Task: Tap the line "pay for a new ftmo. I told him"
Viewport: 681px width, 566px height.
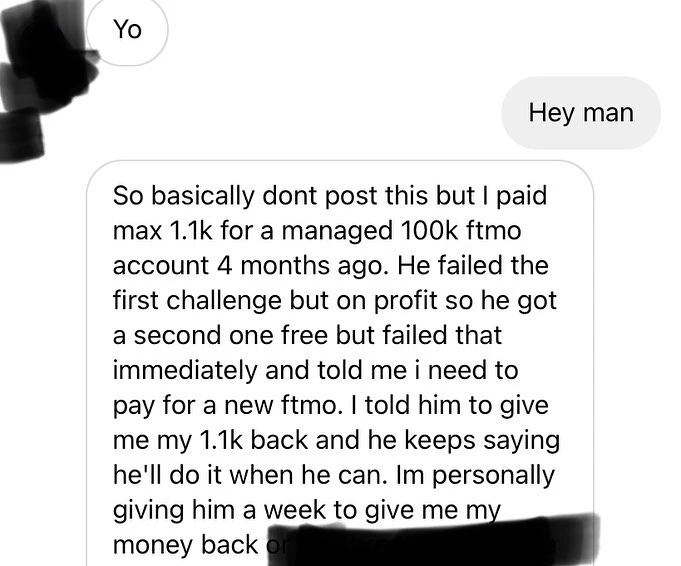Action: pos(331,406)
